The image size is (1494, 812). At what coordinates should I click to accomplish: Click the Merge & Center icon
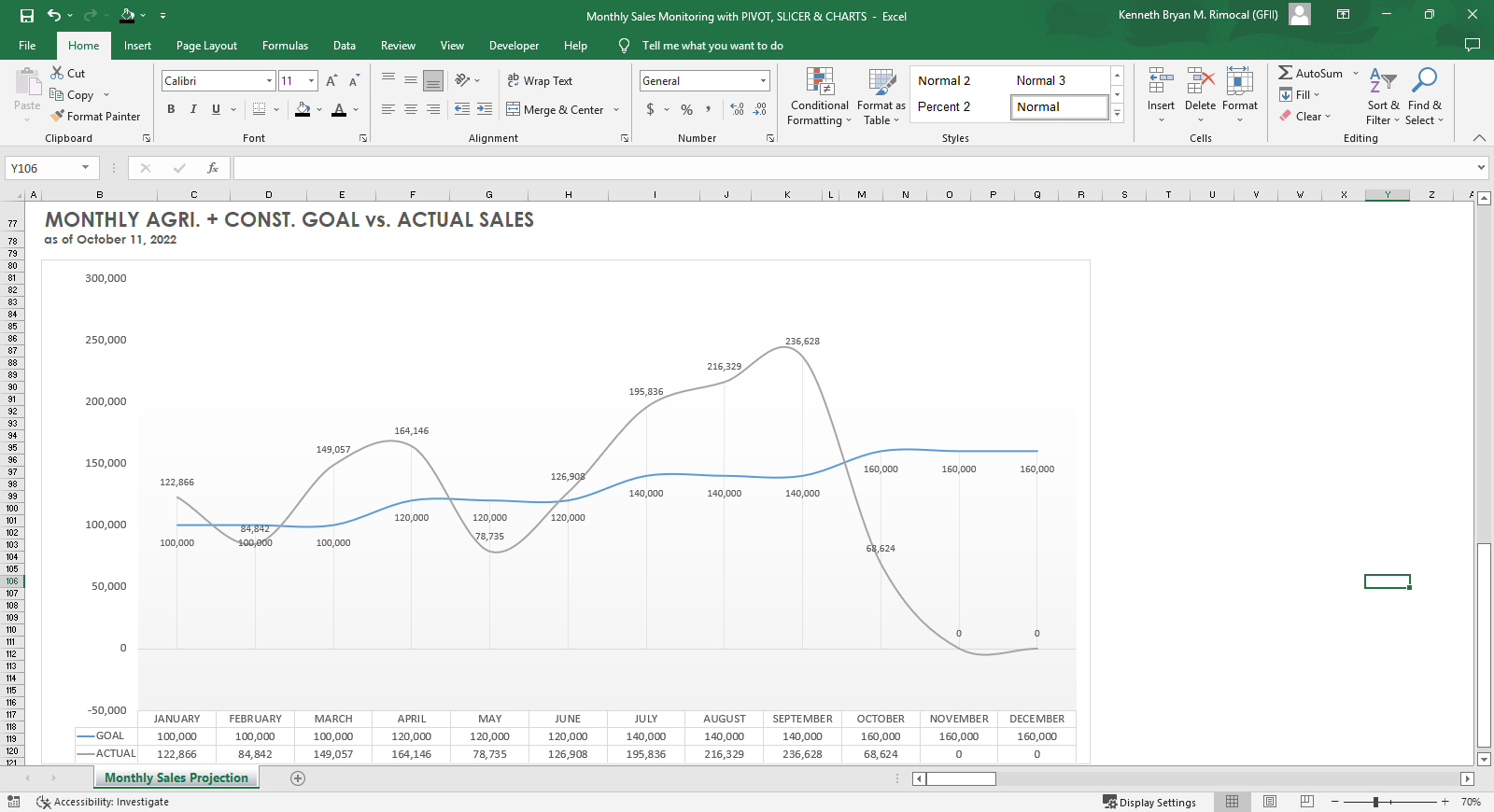point(514,109)
